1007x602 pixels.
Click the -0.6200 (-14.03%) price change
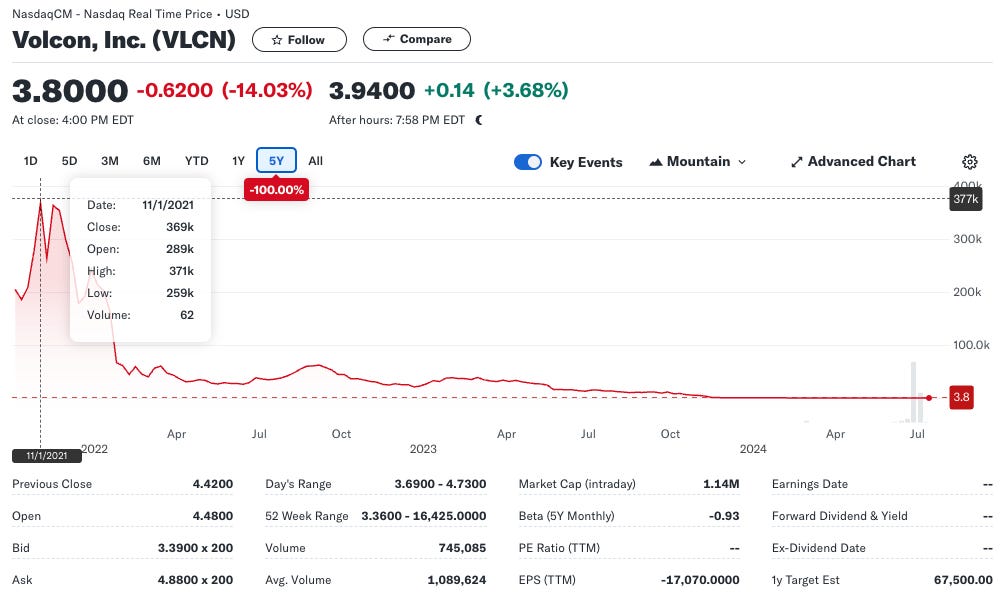(x=224, y=91)
